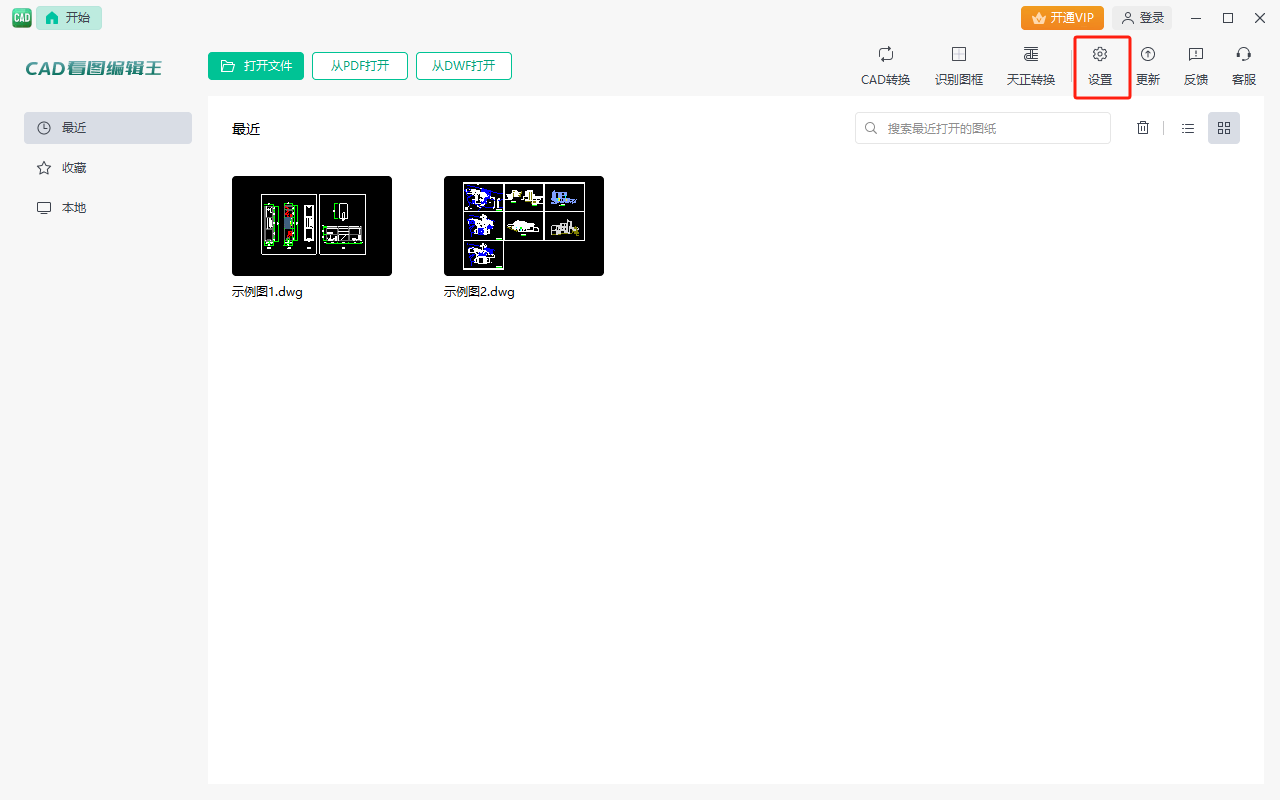Click the 开通VIP upgrade button
Image resolution: width=1280 pixels, height=800 pixels.
1062,18
